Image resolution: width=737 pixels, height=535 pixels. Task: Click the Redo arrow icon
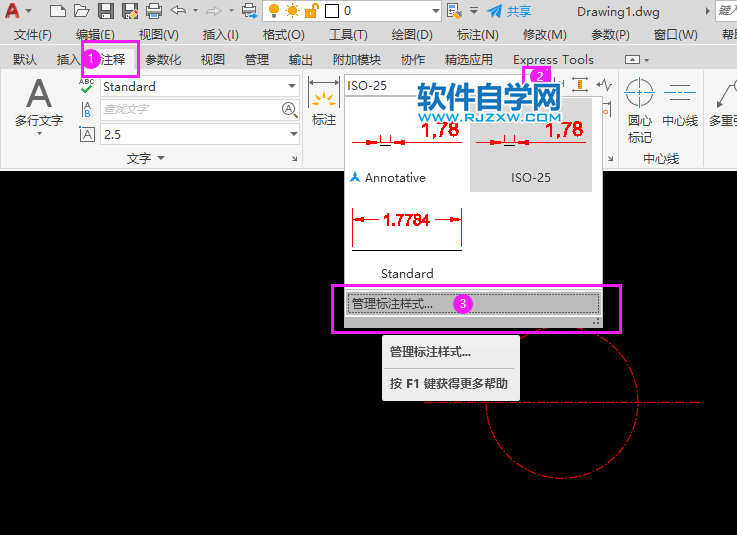point(214,10)
